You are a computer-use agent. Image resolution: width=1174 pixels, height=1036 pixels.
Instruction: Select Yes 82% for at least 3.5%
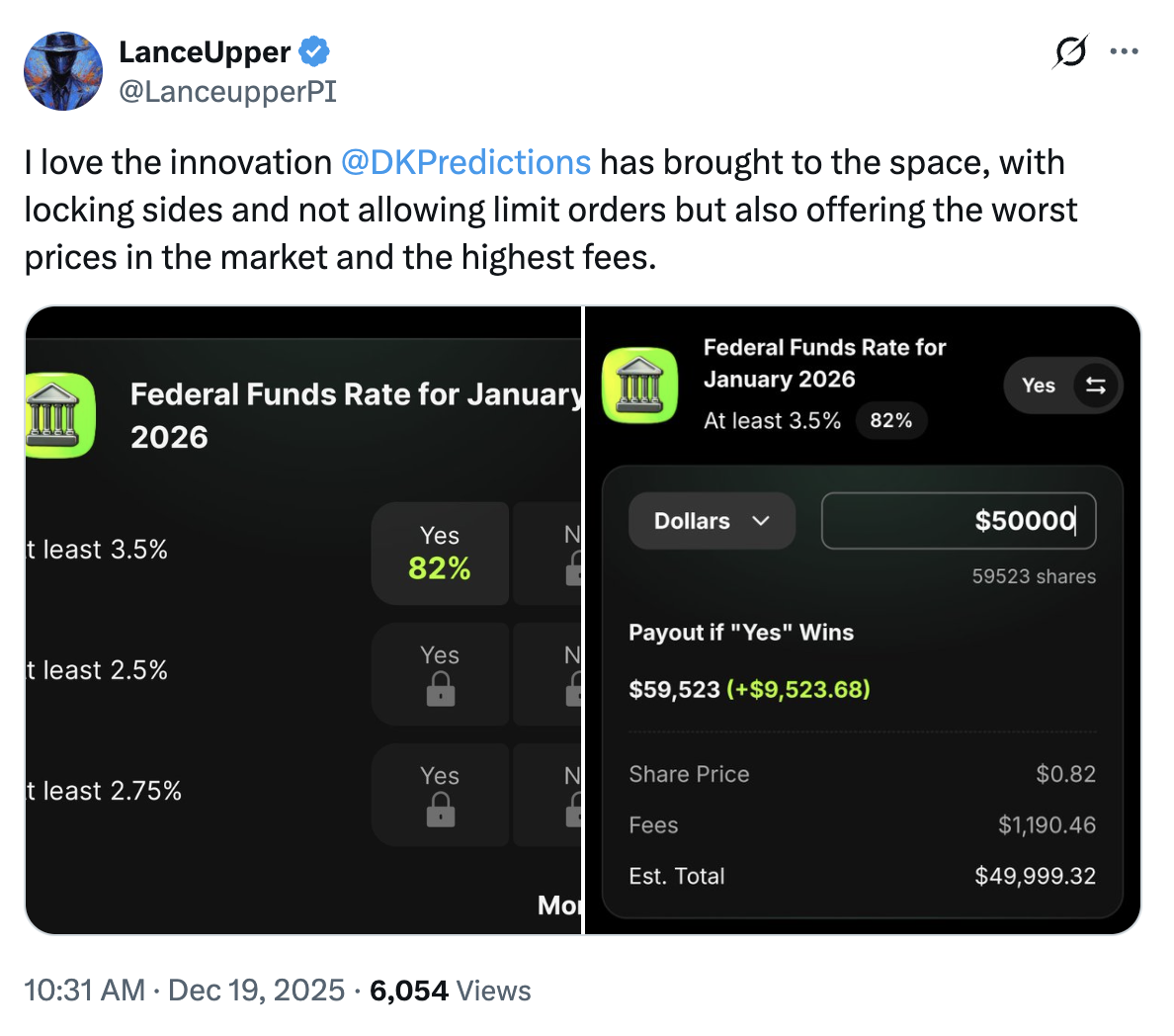pos(440,554)
